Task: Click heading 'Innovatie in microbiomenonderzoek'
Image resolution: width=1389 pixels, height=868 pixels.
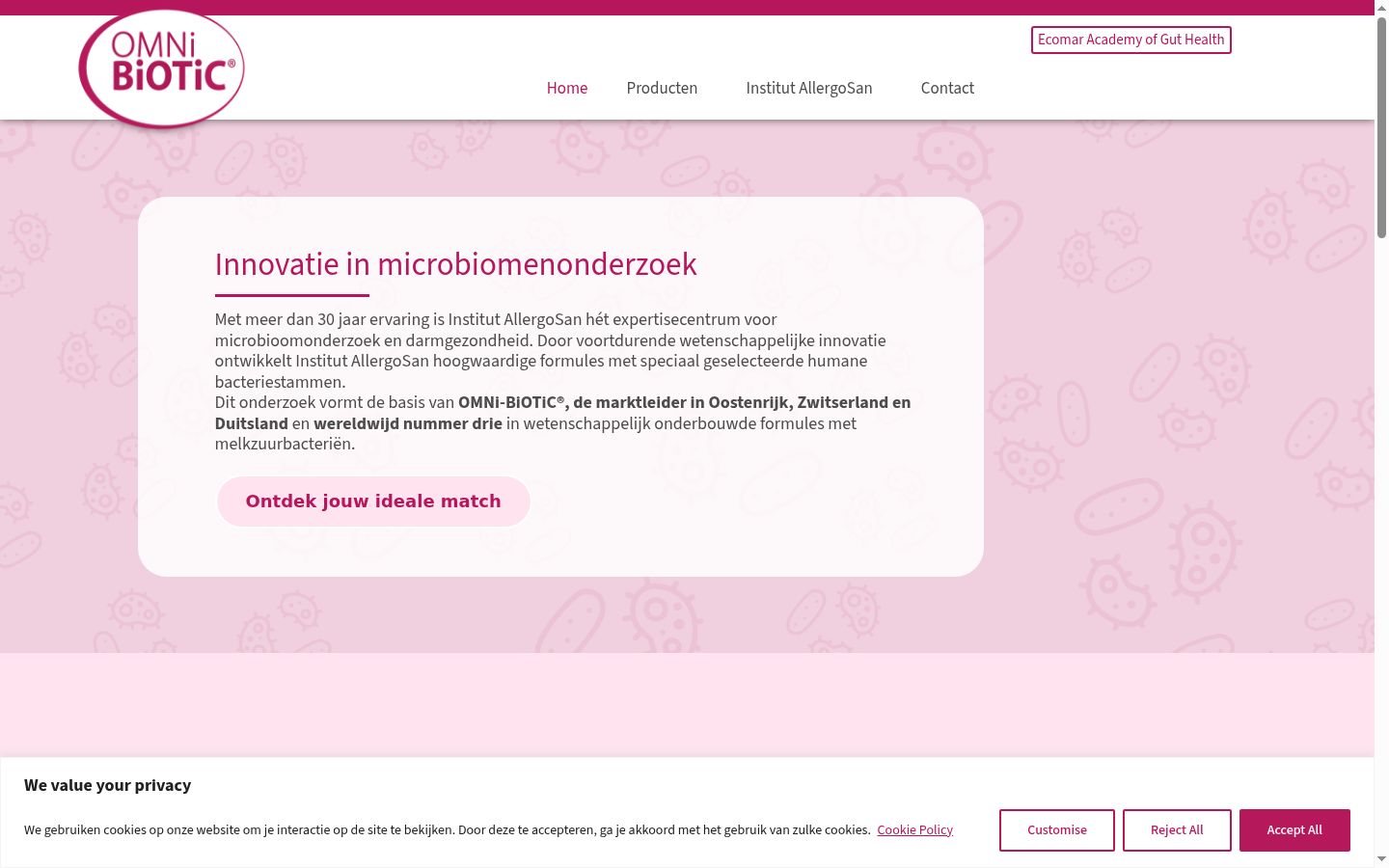Action: click(x=455, y=264)
